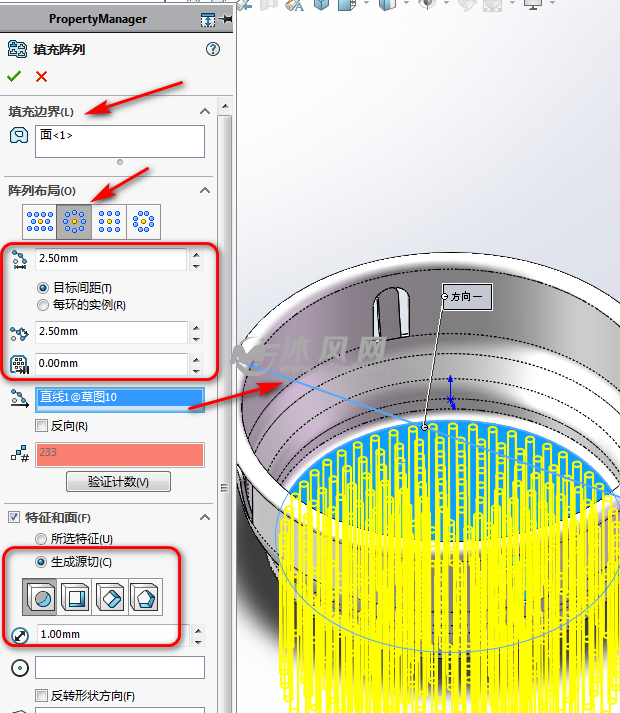Choose the diamond seed cut shape
This screenshot has width=620, height=713.
pos(110,597)
